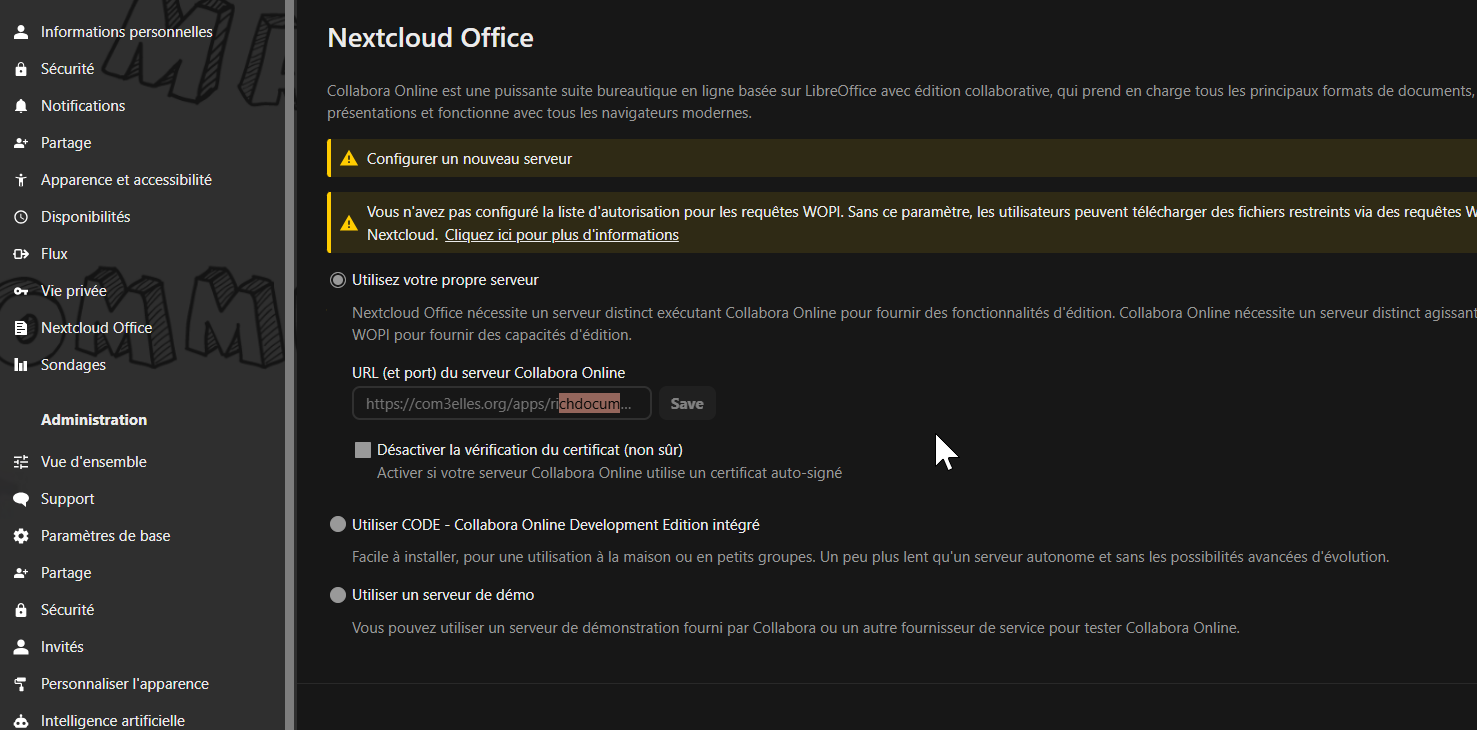Viewport: 1477px width, 730px height.
Task: Click the paint roller icon for Personnaliser l'apparence
Action: pyautogui.click(x=21, y=684)
